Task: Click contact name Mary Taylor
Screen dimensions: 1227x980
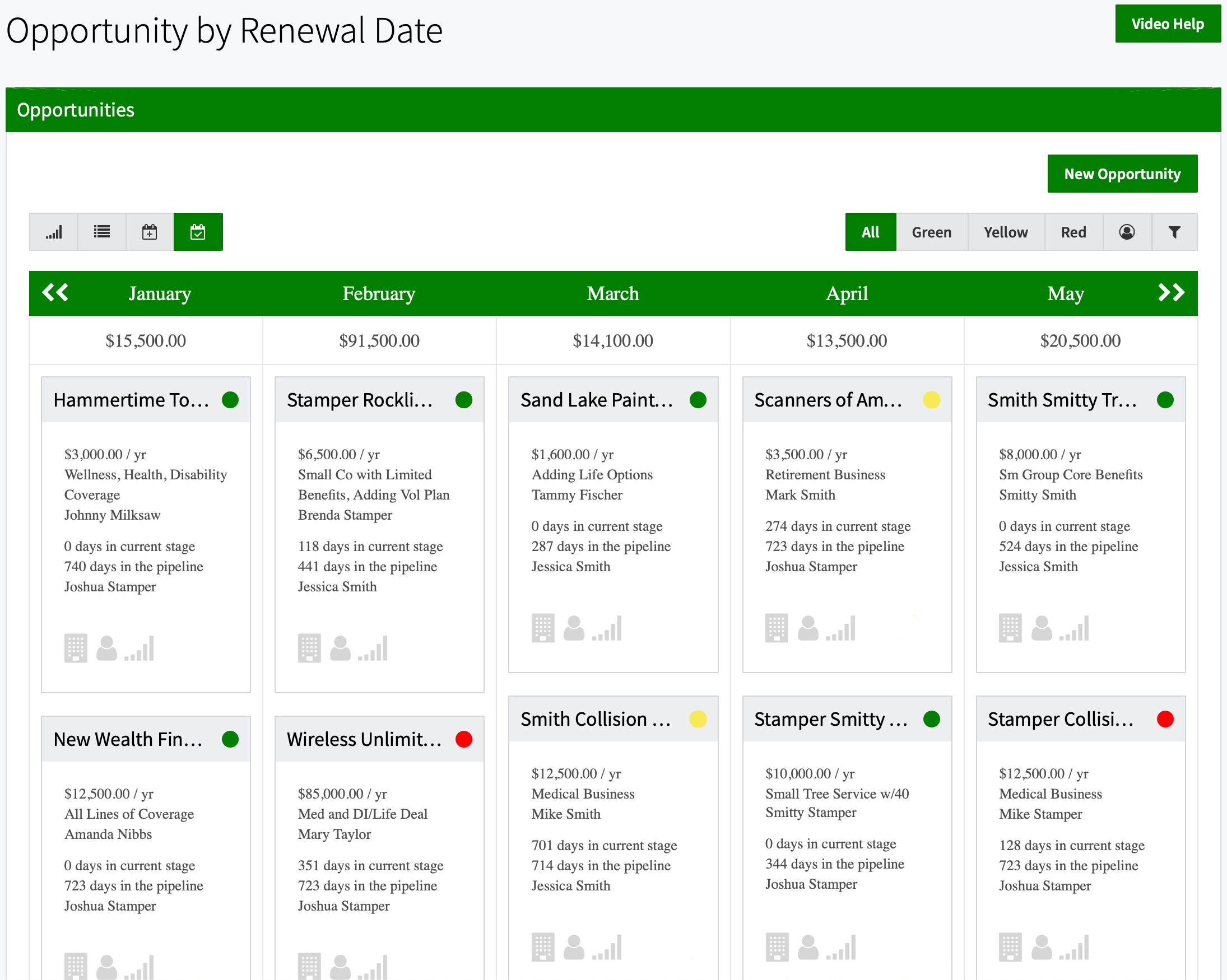Action: click(x=334, y=834)
